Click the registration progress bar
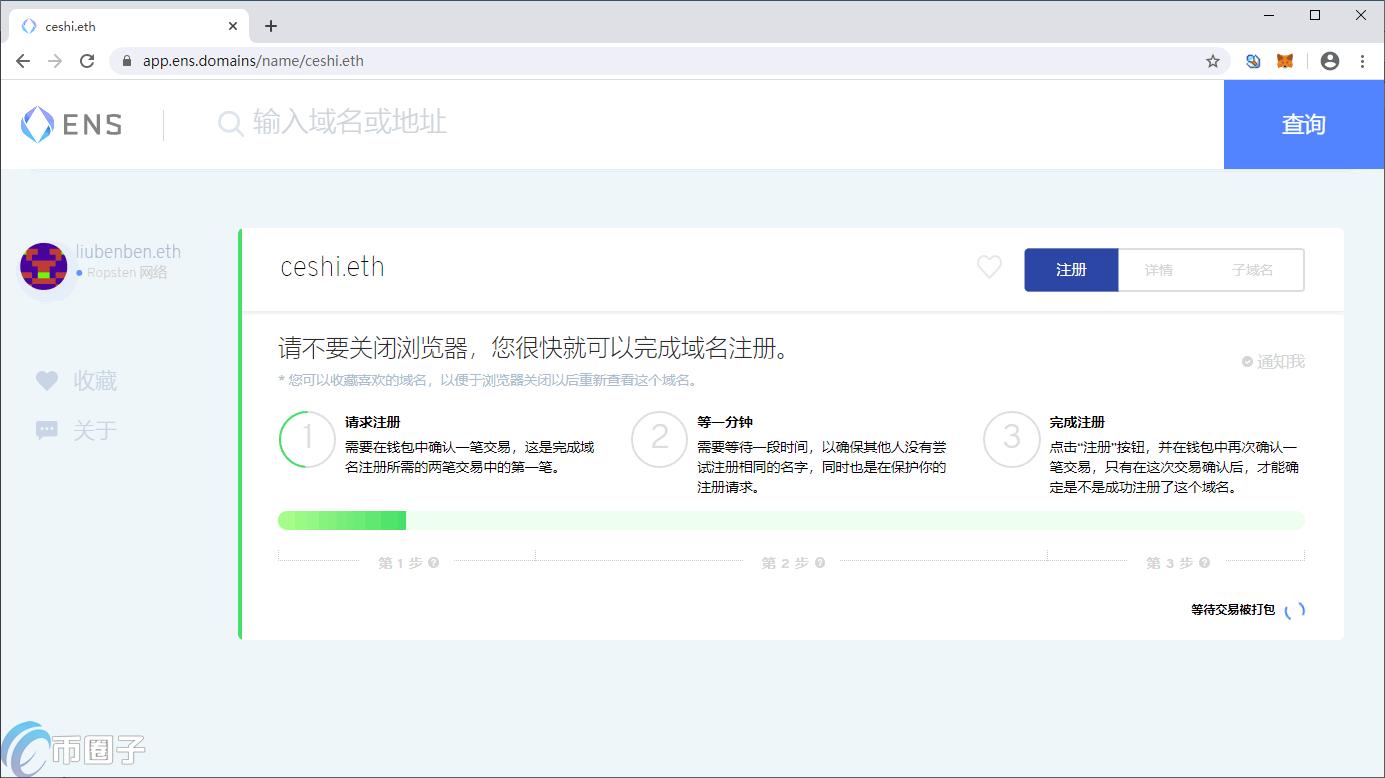 (791, 520)
